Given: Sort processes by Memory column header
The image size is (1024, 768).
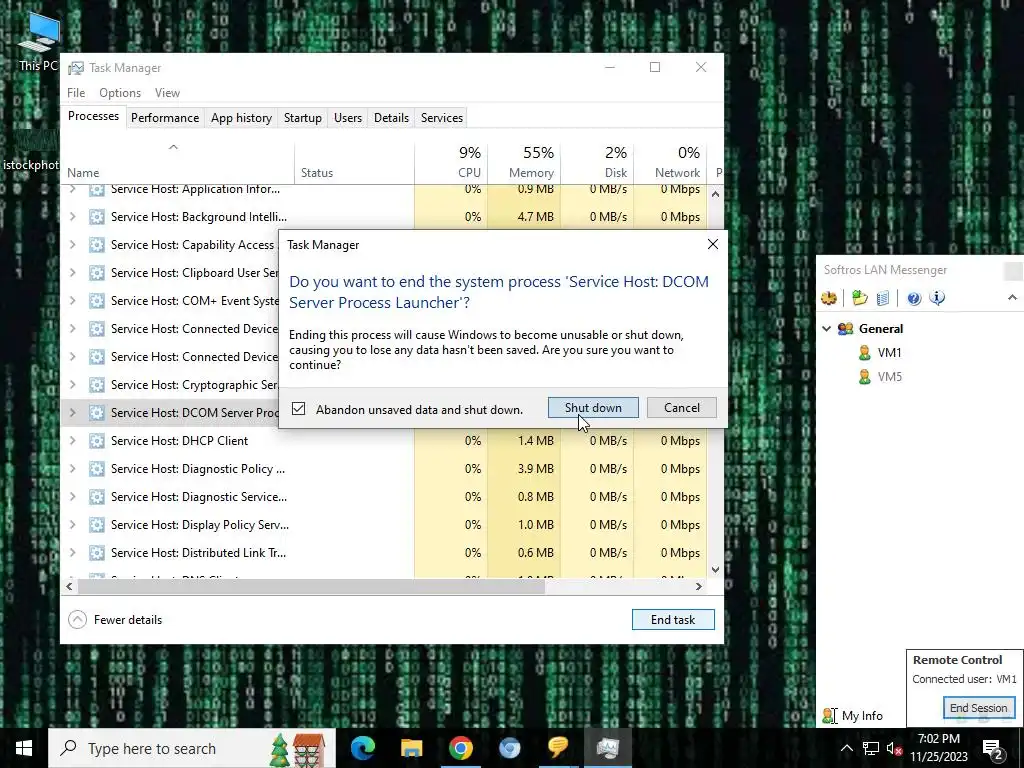Looking at the screenshot, I should tap(524, 162).
